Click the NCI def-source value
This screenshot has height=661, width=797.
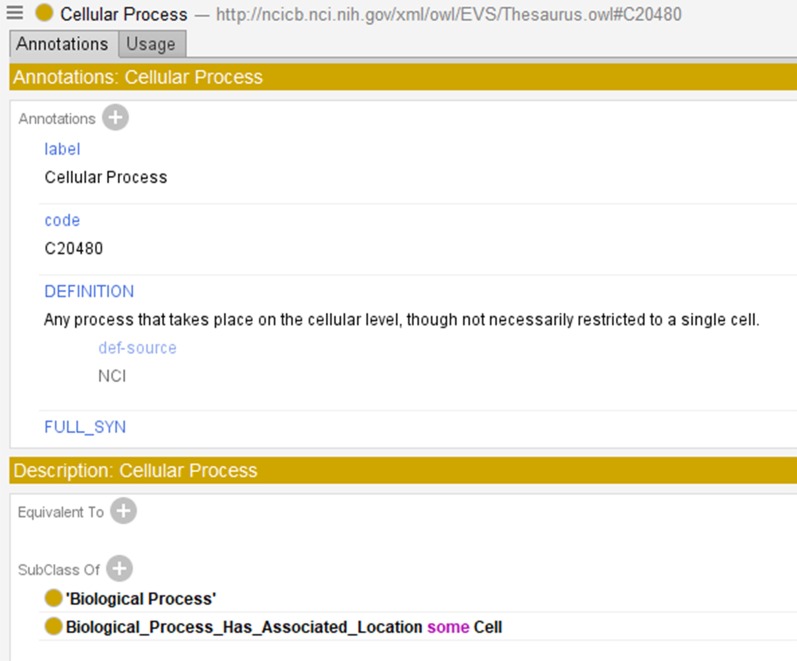pyautogui.click(x=112, y=376)
